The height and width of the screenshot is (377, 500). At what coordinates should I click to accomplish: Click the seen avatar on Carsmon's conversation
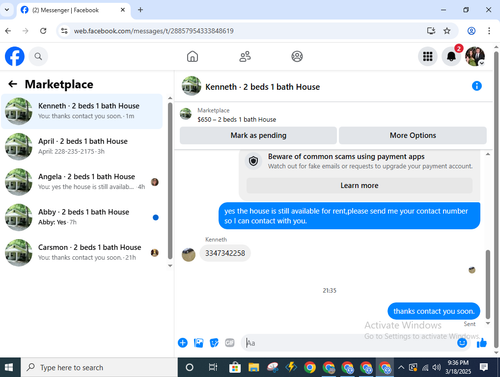click(155, 253)
